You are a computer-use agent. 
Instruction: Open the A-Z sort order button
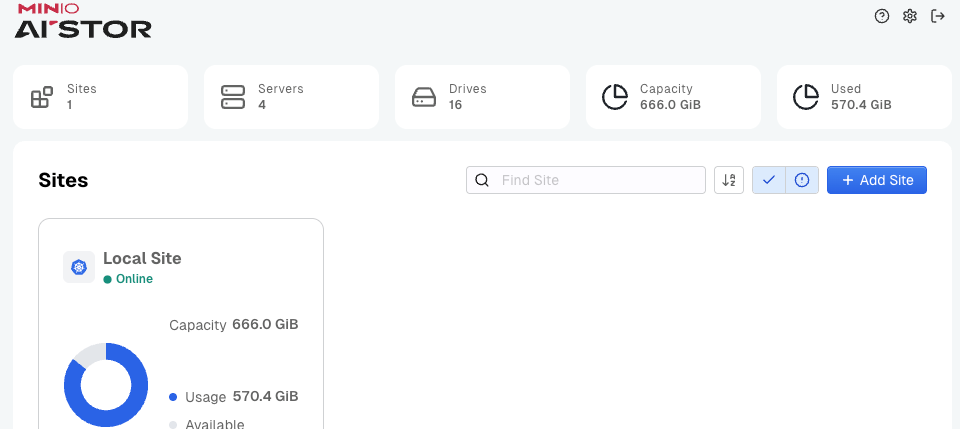pyautogui.click(x=729, y=180)
